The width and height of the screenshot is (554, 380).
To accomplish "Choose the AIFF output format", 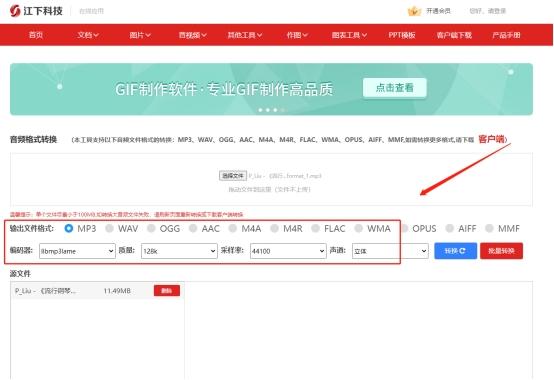I will click(x=449, y=228).
